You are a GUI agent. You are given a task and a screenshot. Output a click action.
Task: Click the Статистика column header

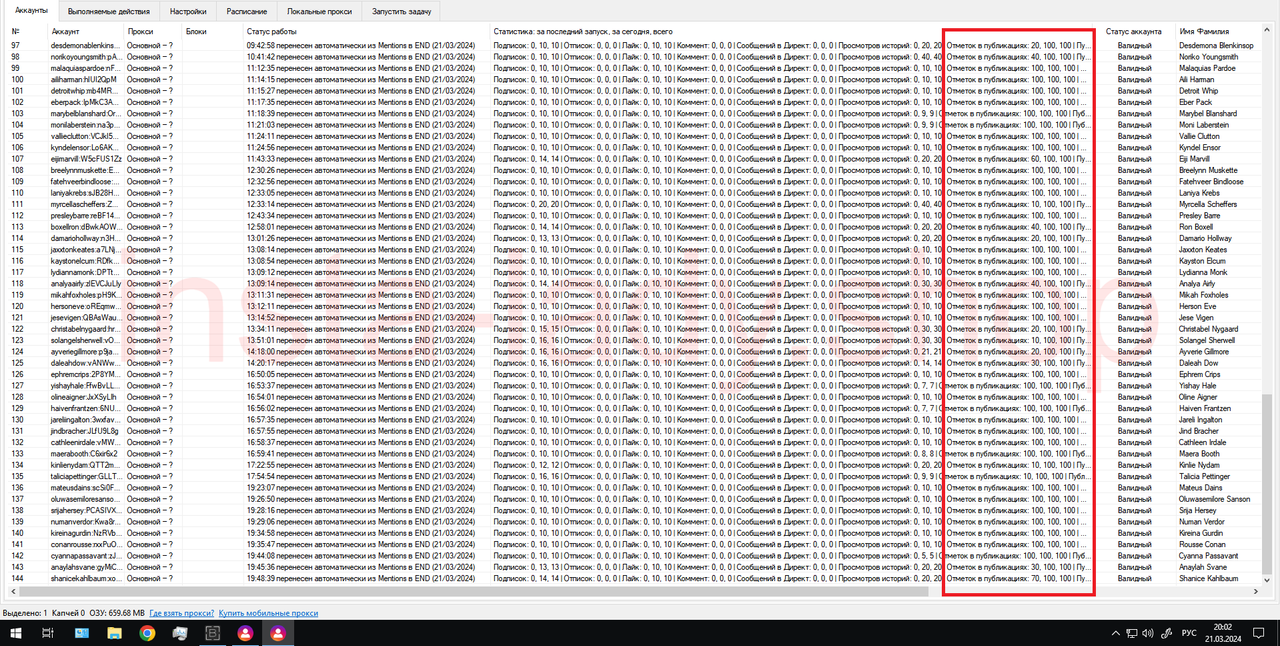coord(796,31)
